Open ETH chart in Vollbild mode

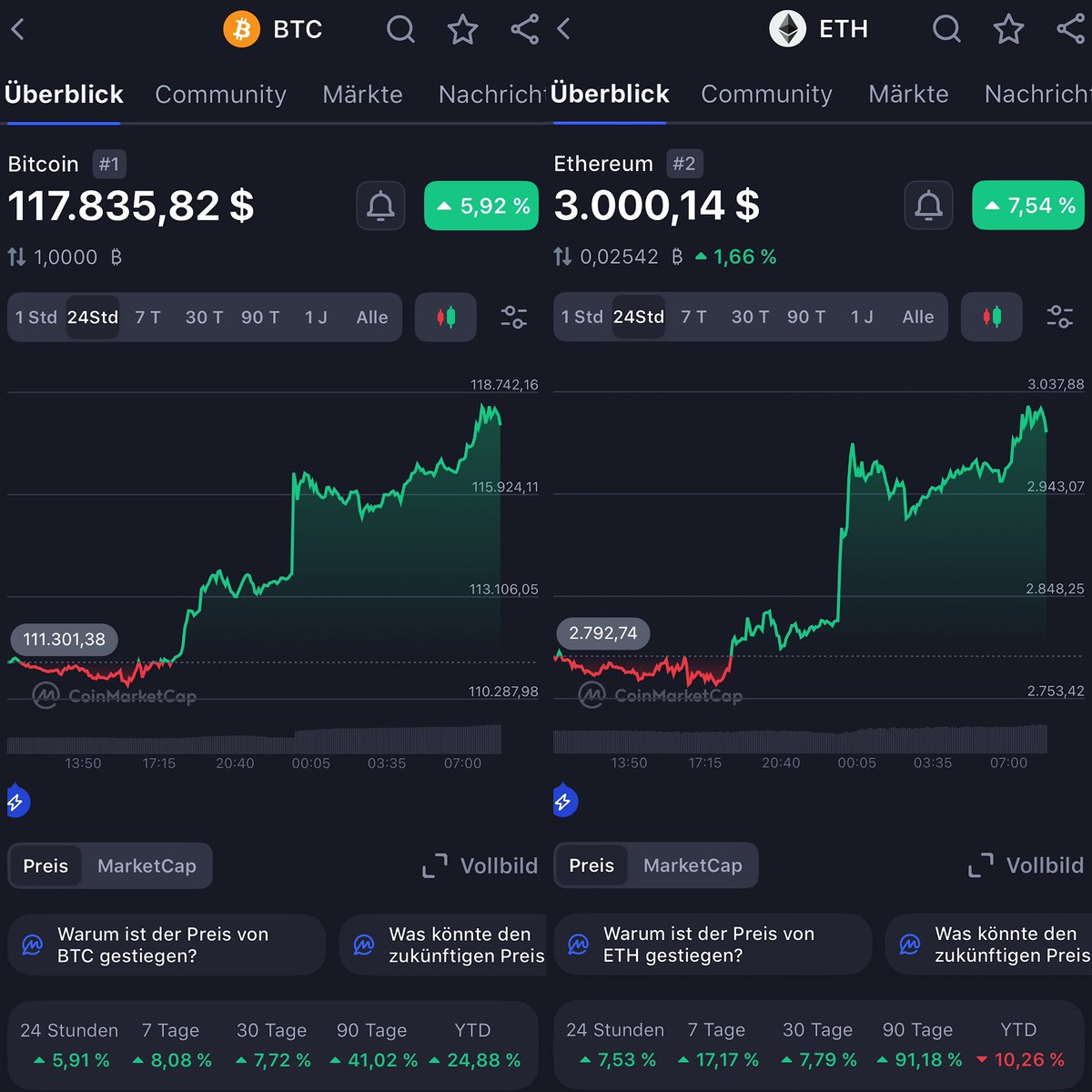pyautogui.click(x=1026, y=865)
